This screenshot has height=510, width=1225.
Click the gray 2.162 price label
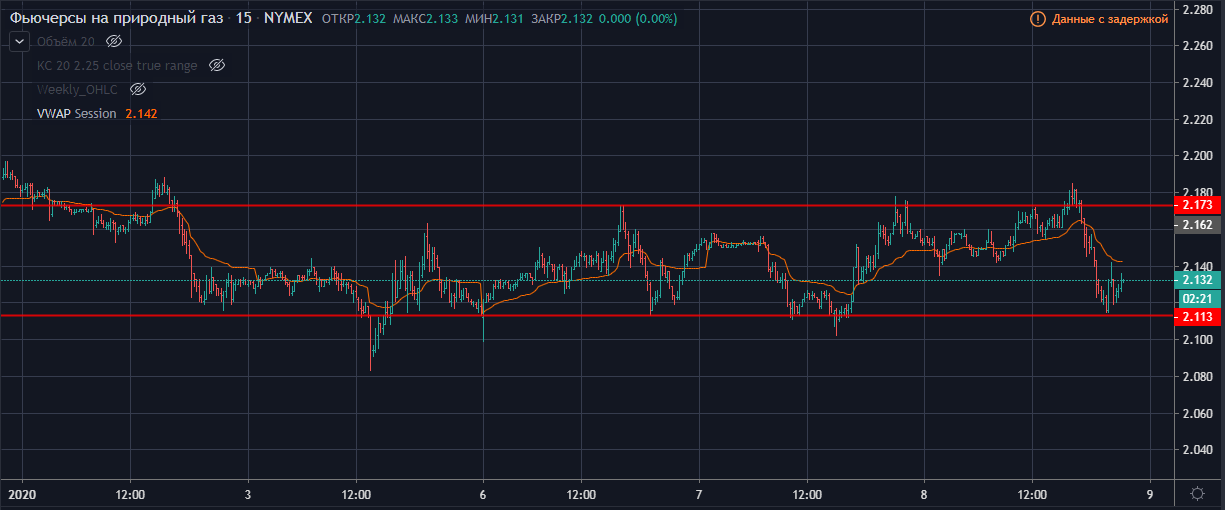(1198, 226)
